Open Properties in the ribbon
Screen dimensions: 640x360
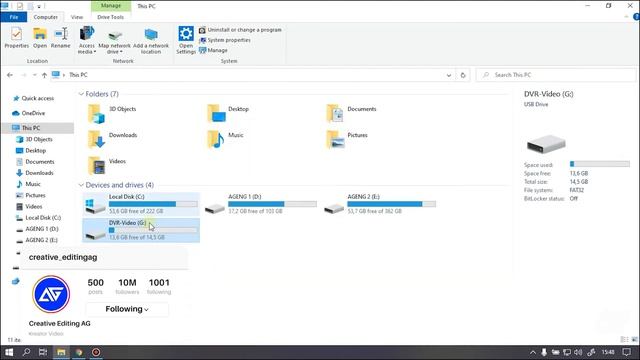[x=16, y=38]
